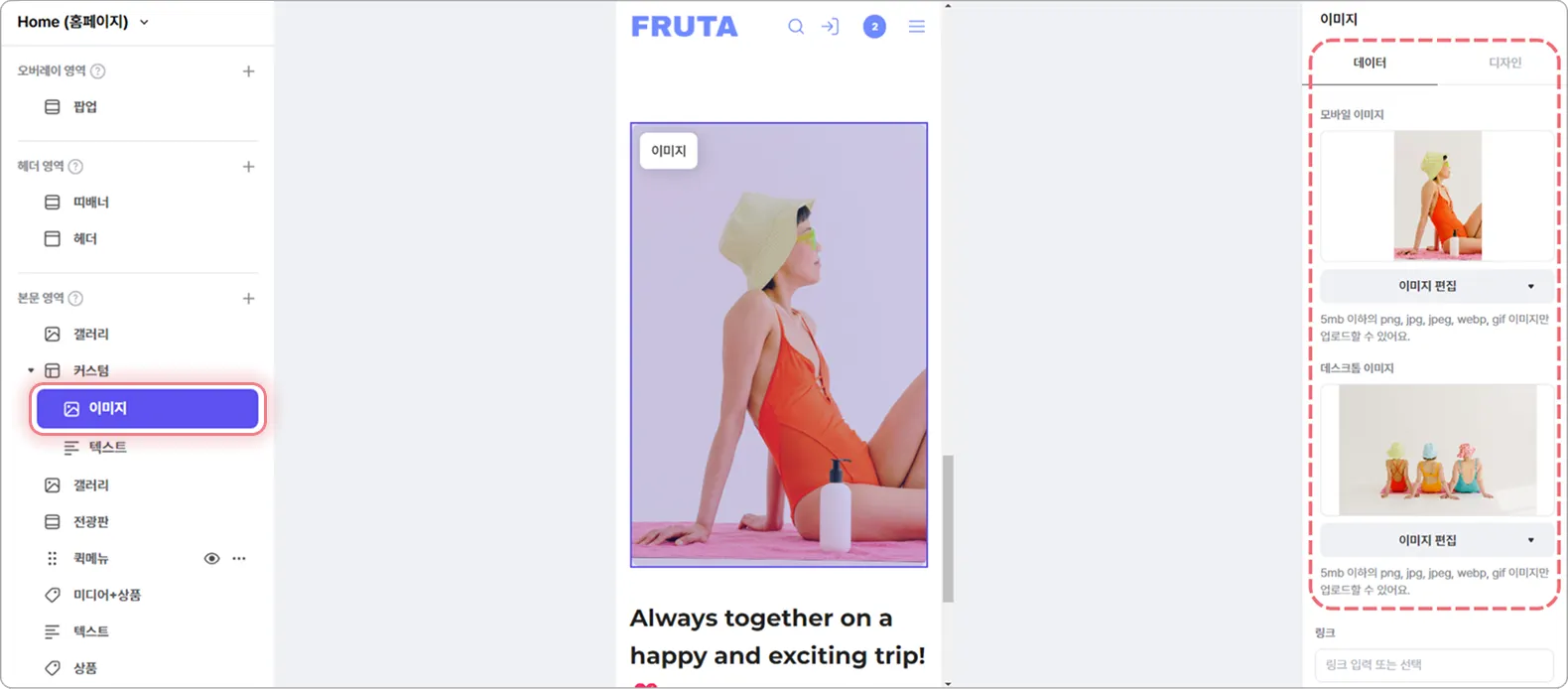This screenshot has width=1568, height=689.
Task: Click the 모바일 이미지 thumbnail preview
Action: click(1436, 196)
